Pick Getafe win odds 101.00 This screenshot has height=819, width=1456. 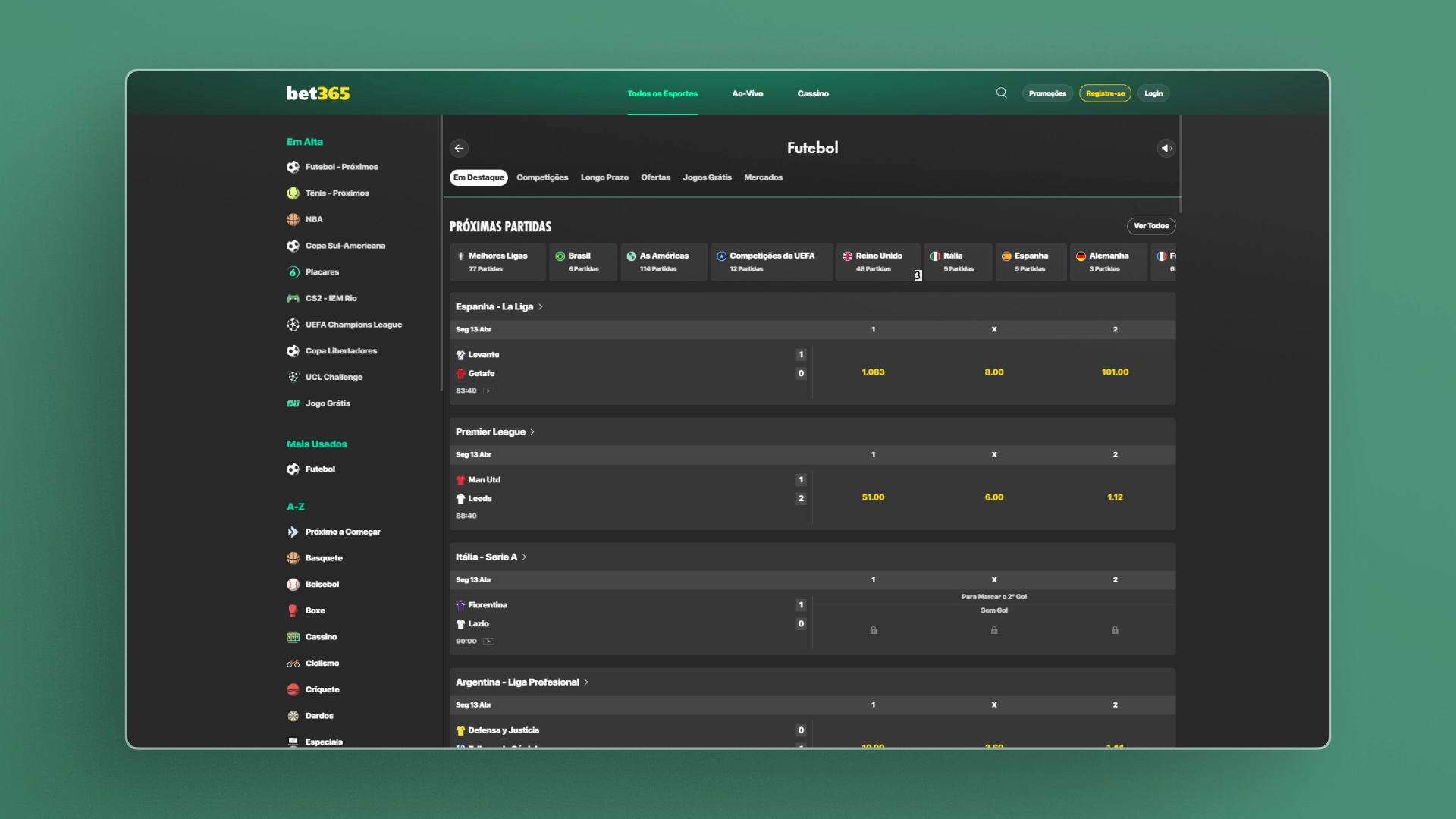[x=1115, y=372]
